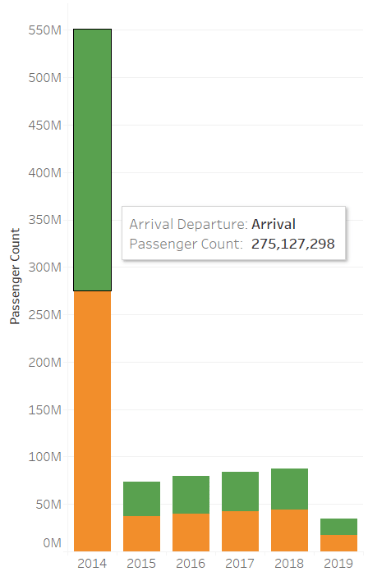
Task: Select the orange 2014 bar segment
Action: click(93, 421)
